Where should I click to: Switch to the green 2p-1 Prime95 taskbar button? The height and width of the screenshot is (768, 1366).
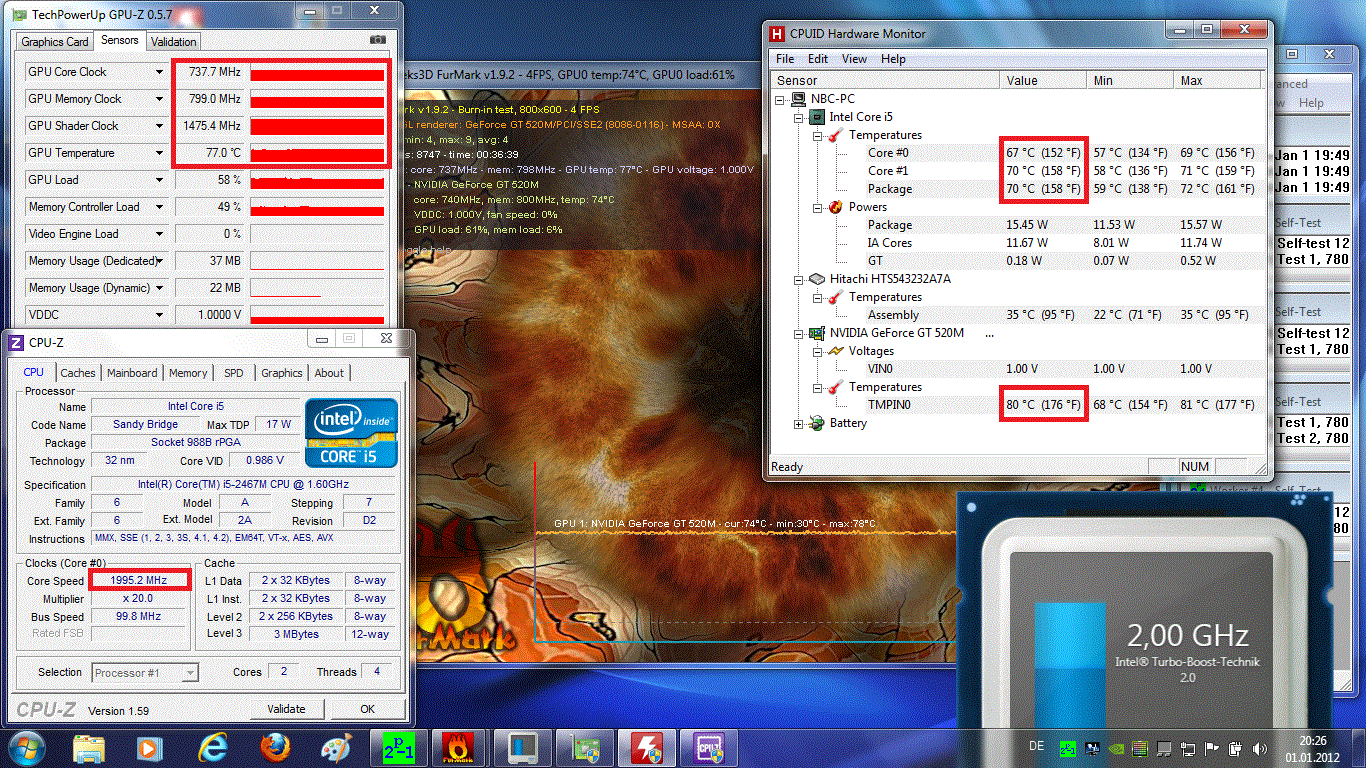401,748
